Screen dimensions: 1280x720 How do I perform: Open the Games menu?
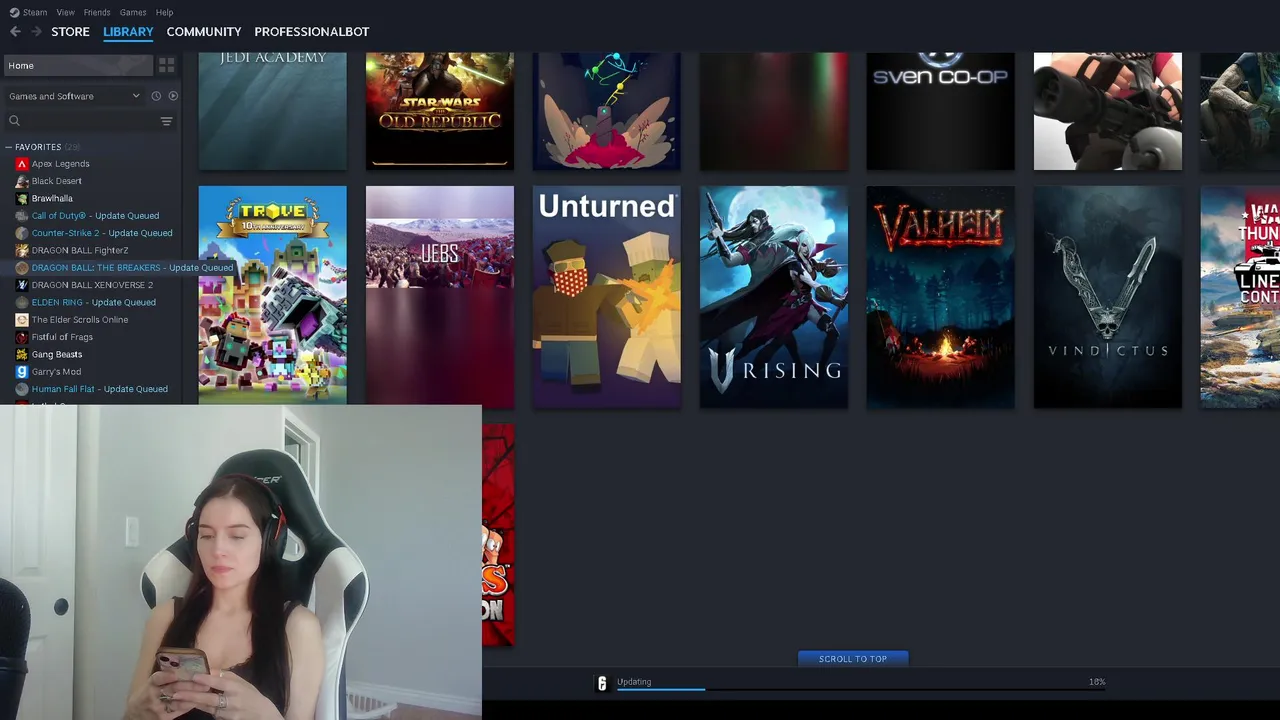click(x=133, y=12)
